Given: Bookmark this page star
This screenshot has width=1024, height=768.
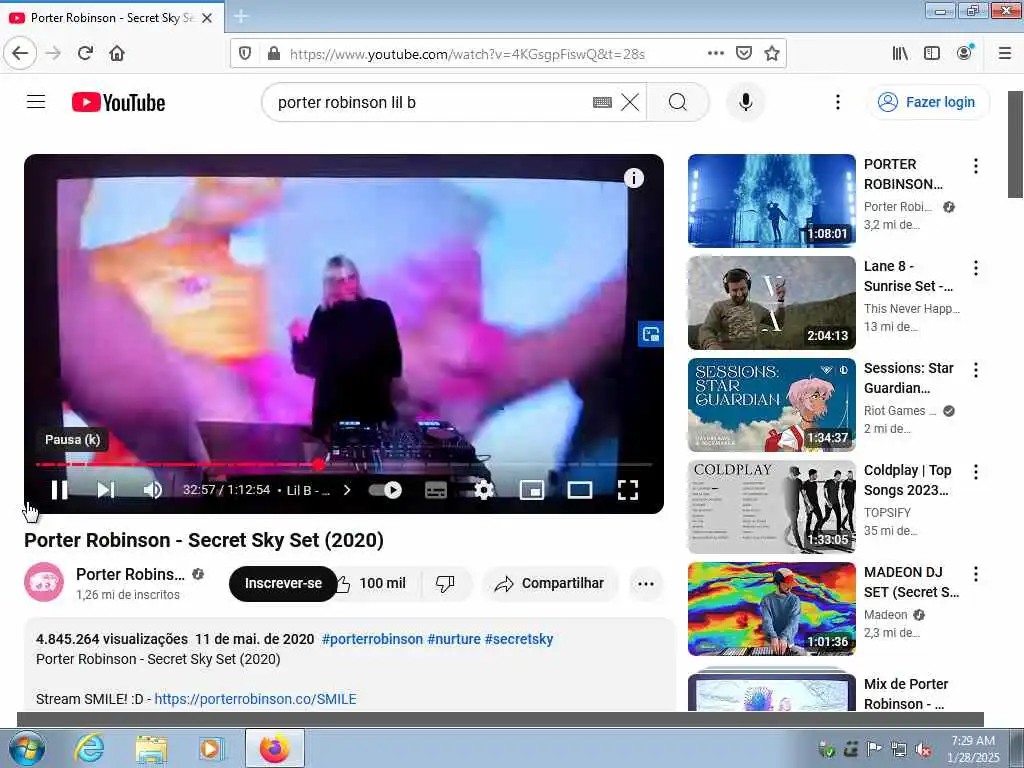Looking at the screenshot, I should coord(772,53).
